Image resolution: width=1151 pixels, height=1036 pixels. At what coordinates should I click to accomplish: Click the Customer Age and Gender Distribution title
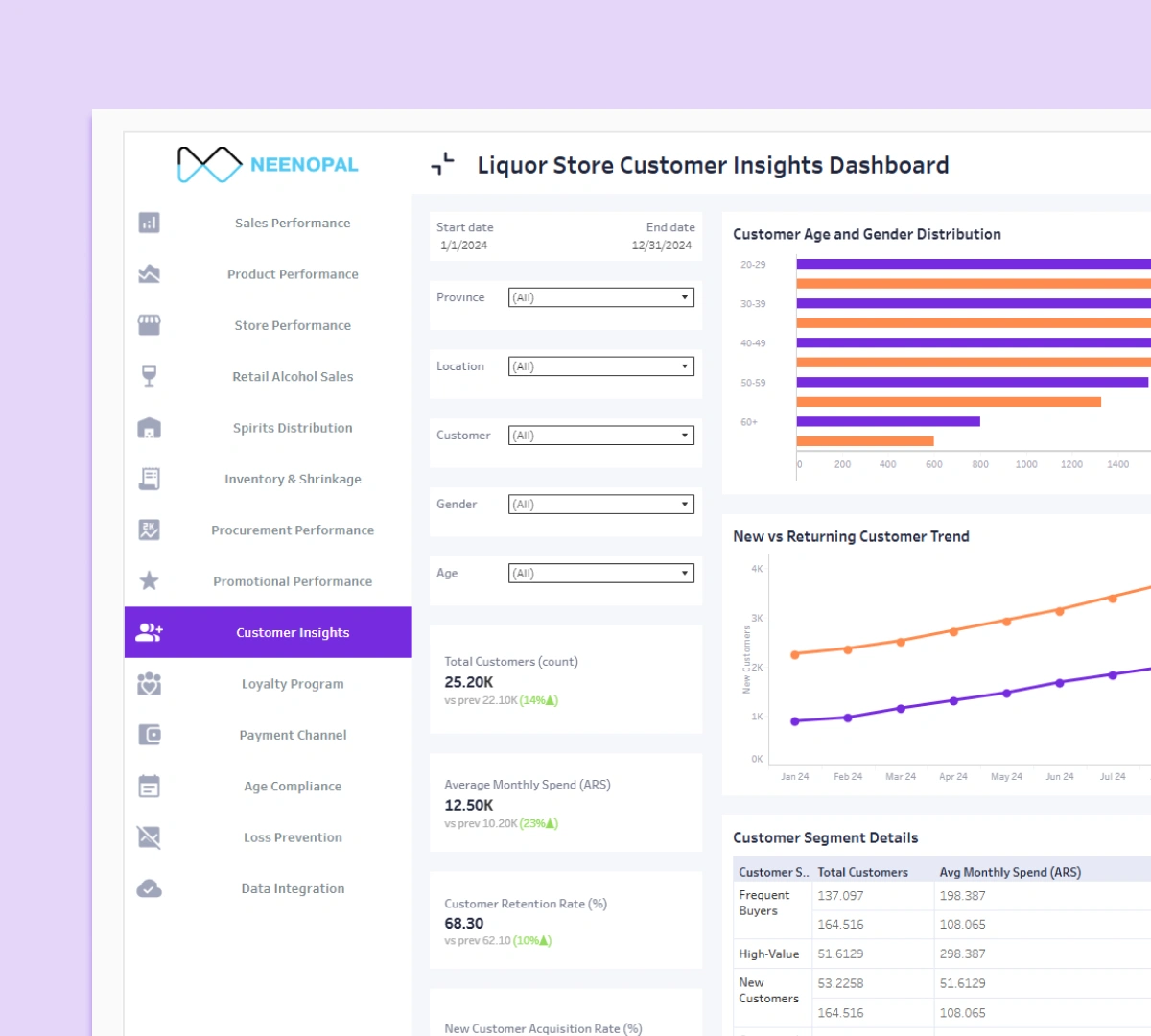867,234
